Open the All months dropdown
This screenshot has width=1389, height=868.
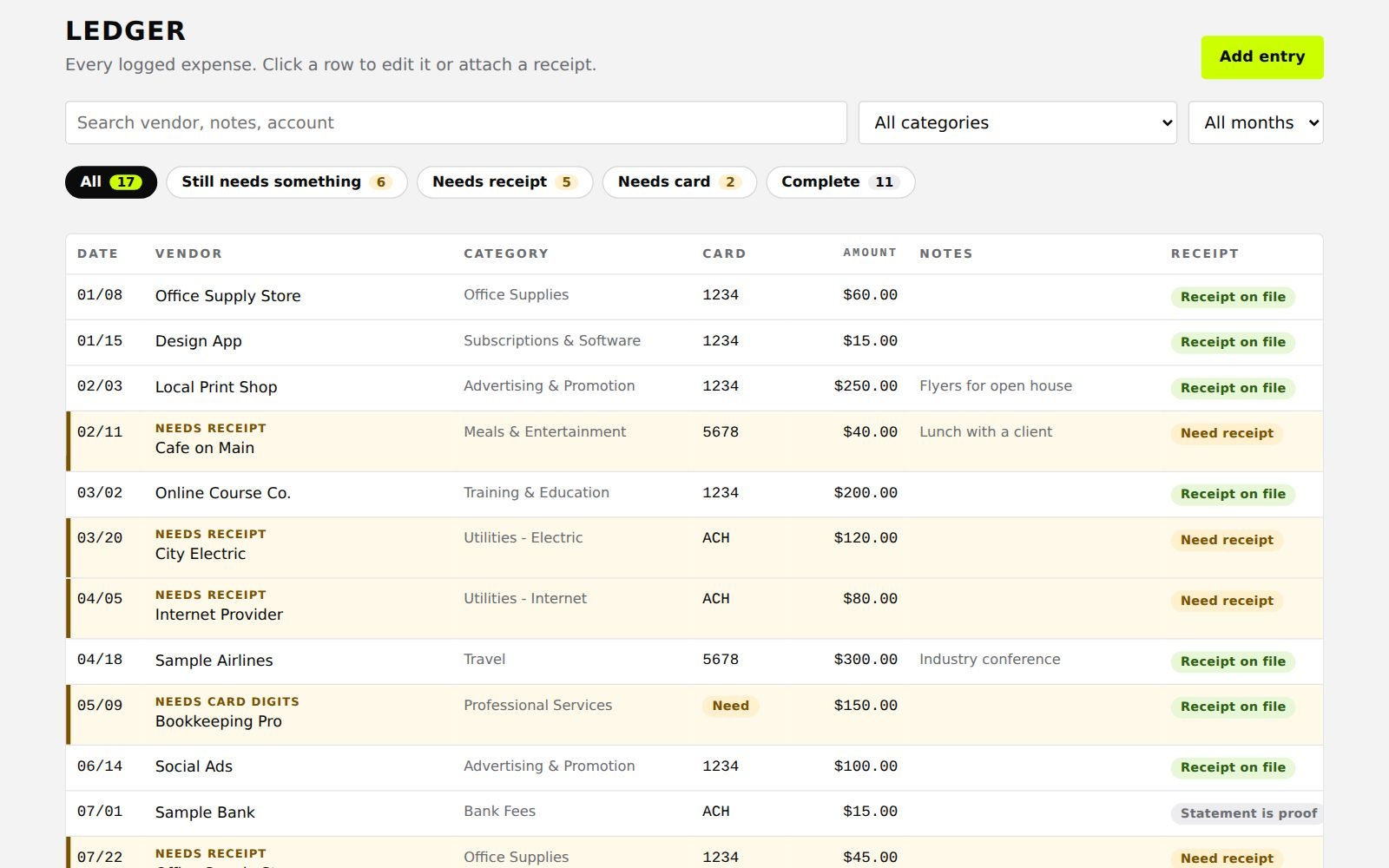click(1255, 122)
